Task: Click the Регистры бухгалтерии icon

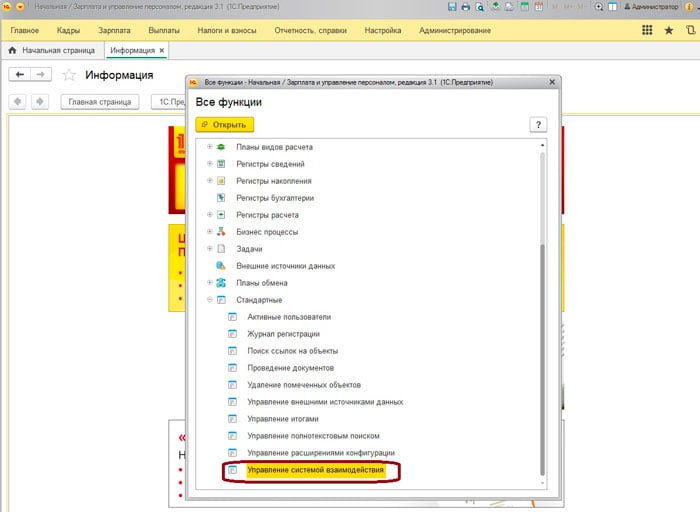Action: (221, 198)
